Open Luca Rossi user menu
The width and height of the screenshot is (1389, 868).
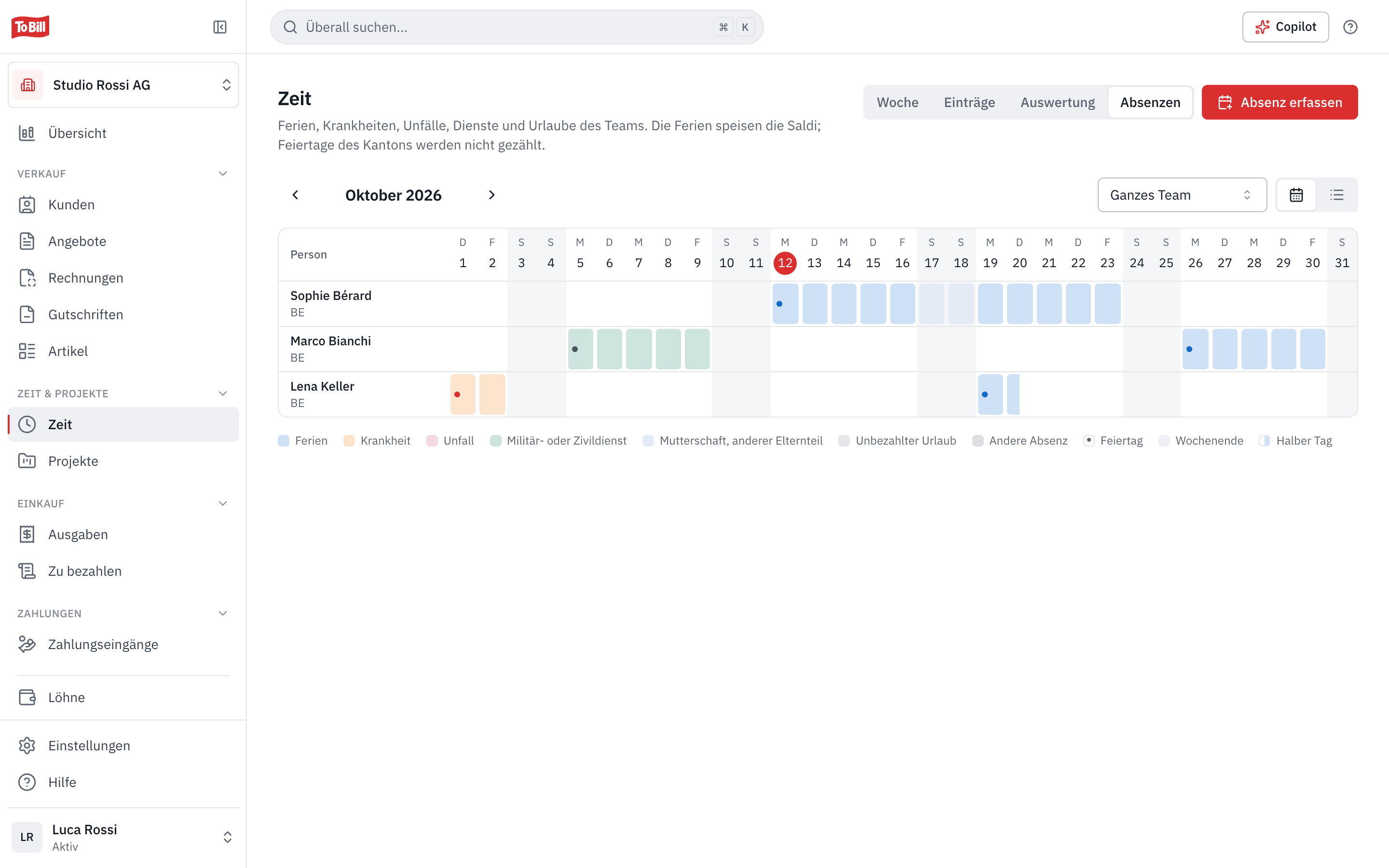coord(123,837)
